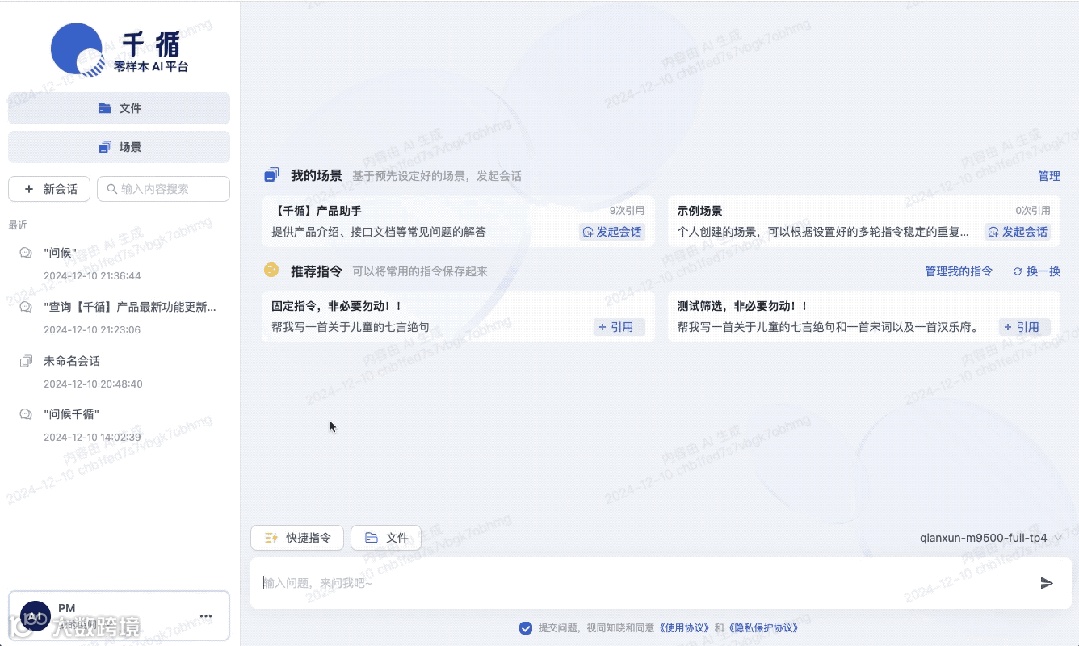Screen dimensions: 1079x646
Task: Click the 千循 logo icon
Action: click(x=78, y=50)
